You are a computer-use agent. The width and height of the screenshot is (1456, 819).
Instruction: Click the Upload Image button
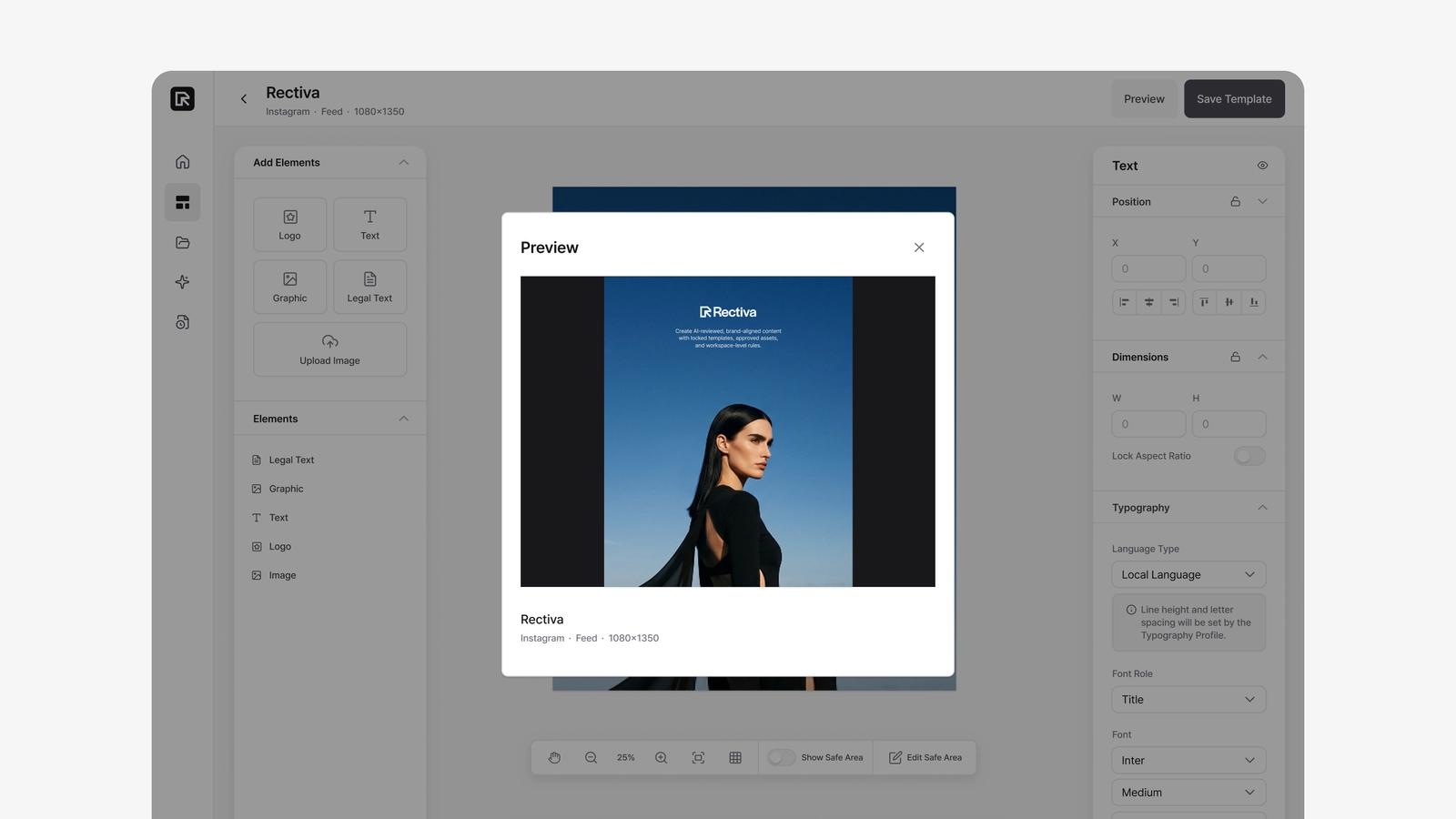329,349
